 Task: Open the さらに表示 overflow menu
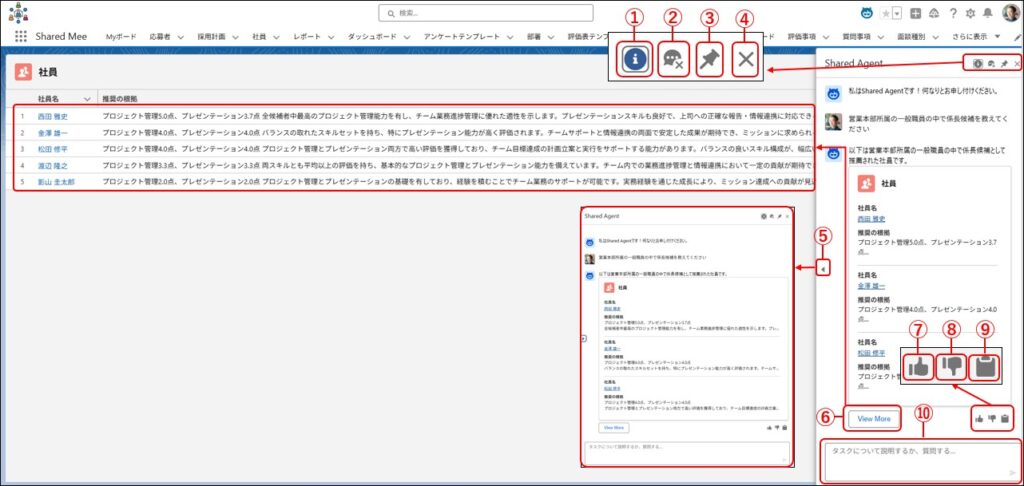974,36
